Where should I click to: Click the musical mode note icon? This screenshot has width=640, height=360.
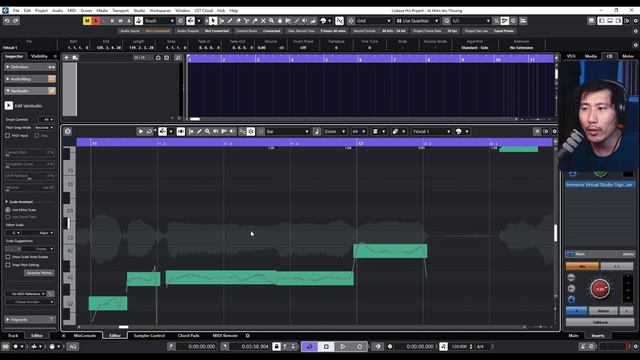pyautogui.click(x=317, y=131)
